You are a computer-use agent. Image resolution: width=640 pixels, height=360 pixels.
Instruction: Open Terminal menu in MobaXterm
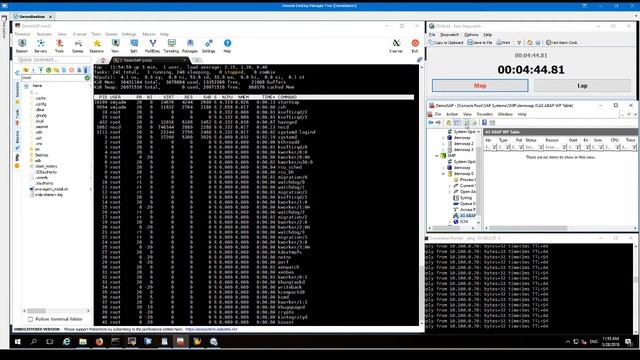(x=22, y=34)
